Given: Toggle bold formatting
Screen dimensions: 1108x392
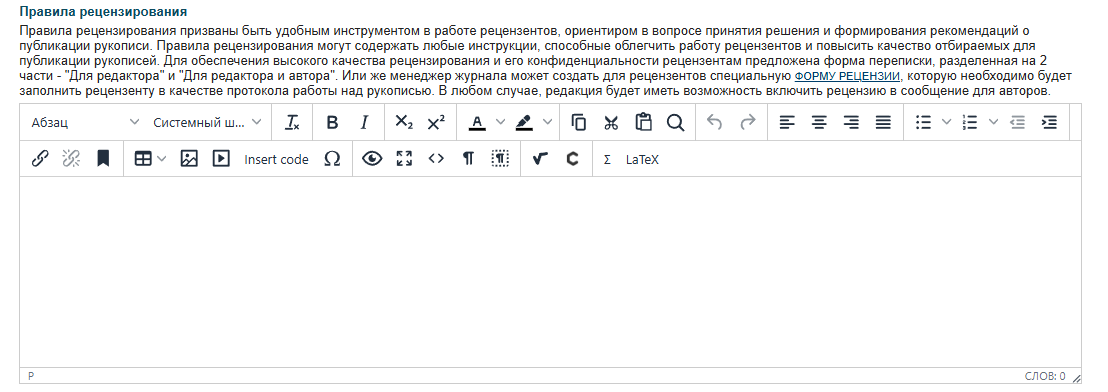Looking at the screenshot, I should point(332,123).
